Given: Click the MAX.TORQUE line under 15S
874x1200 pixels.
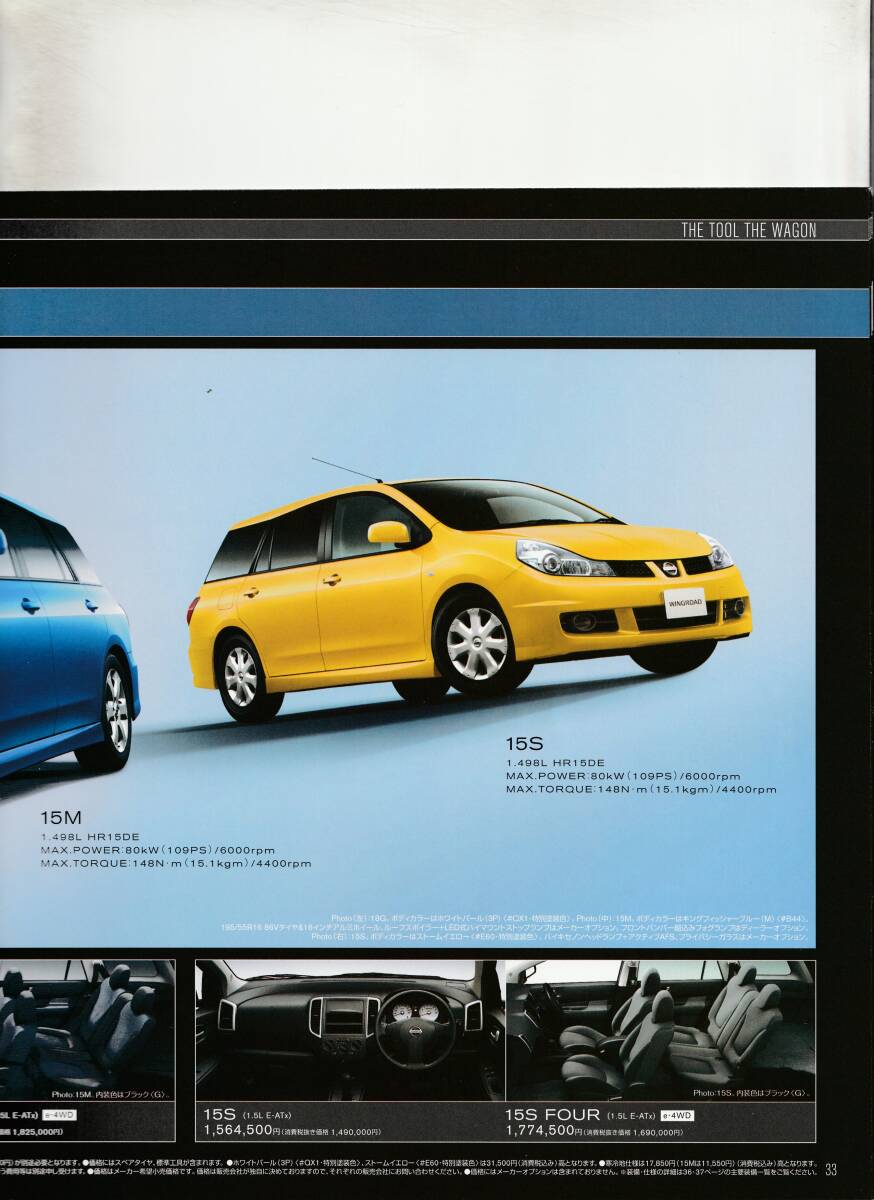Looking at the screenshot, I should (641, 789).
